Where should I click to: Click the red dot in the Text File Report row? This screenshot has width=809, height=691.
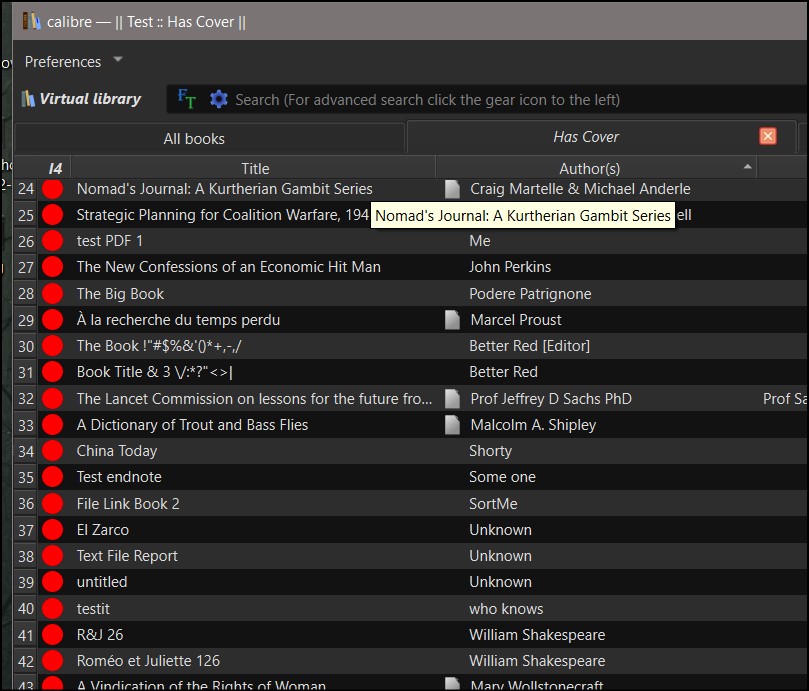[53, 555]
